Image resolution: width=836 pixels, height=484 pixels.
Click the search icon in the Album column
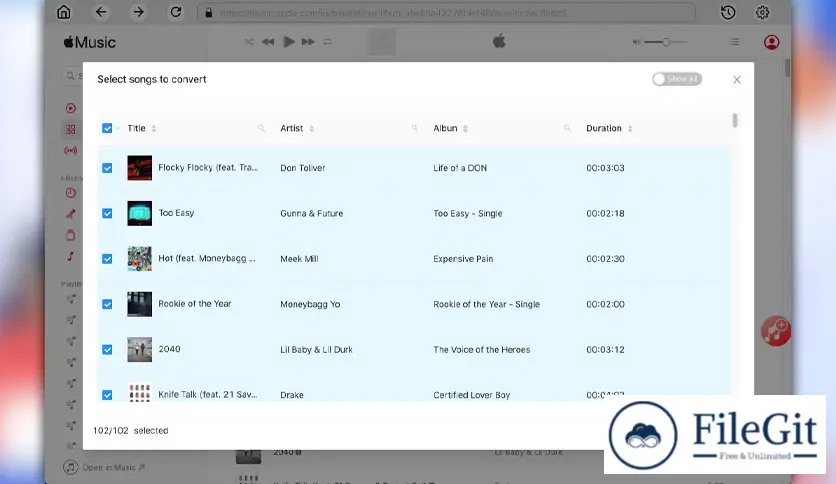coord(567,128)
